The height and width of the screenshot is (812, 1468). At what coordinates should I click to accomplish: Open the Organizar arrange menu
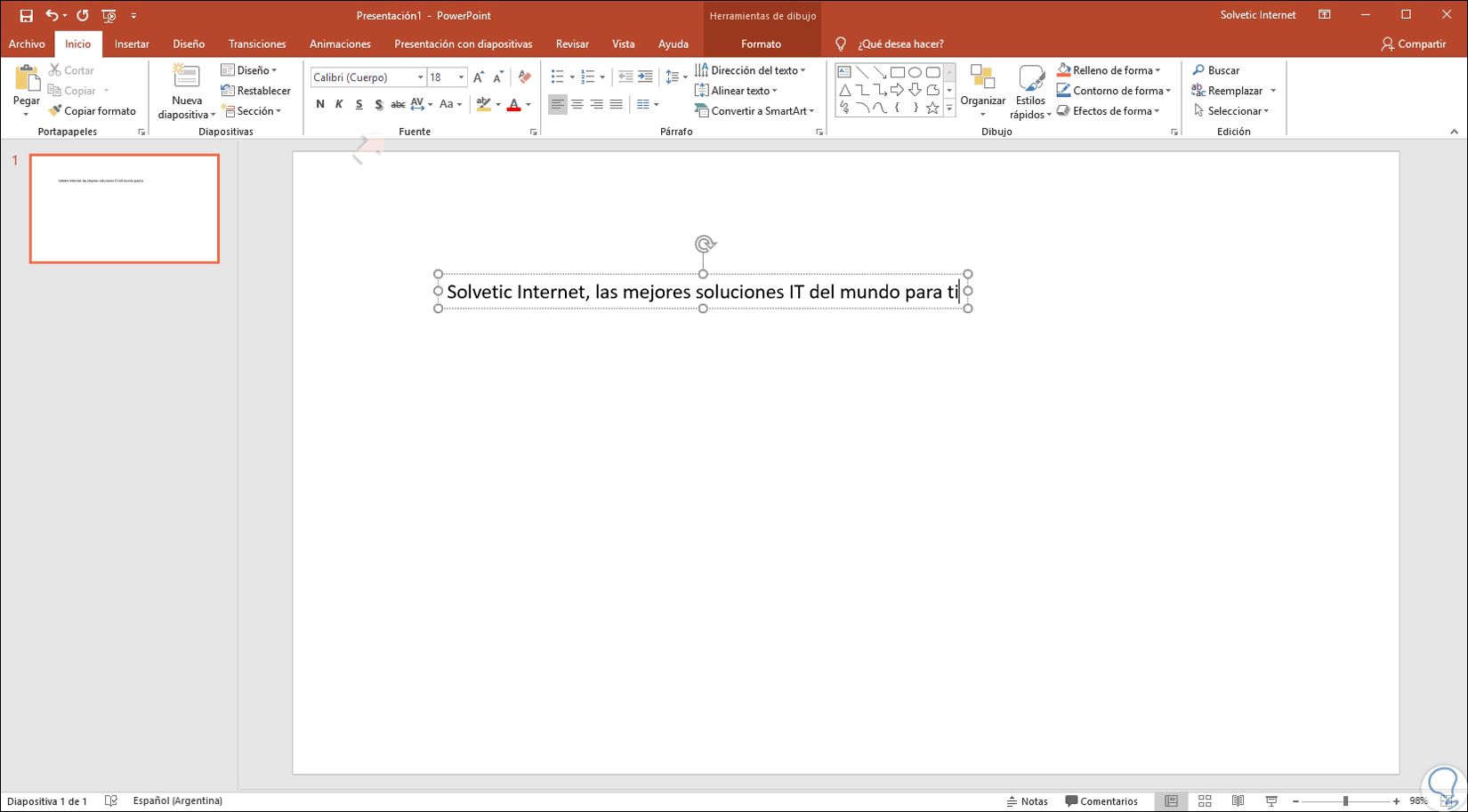click(982, 92)
